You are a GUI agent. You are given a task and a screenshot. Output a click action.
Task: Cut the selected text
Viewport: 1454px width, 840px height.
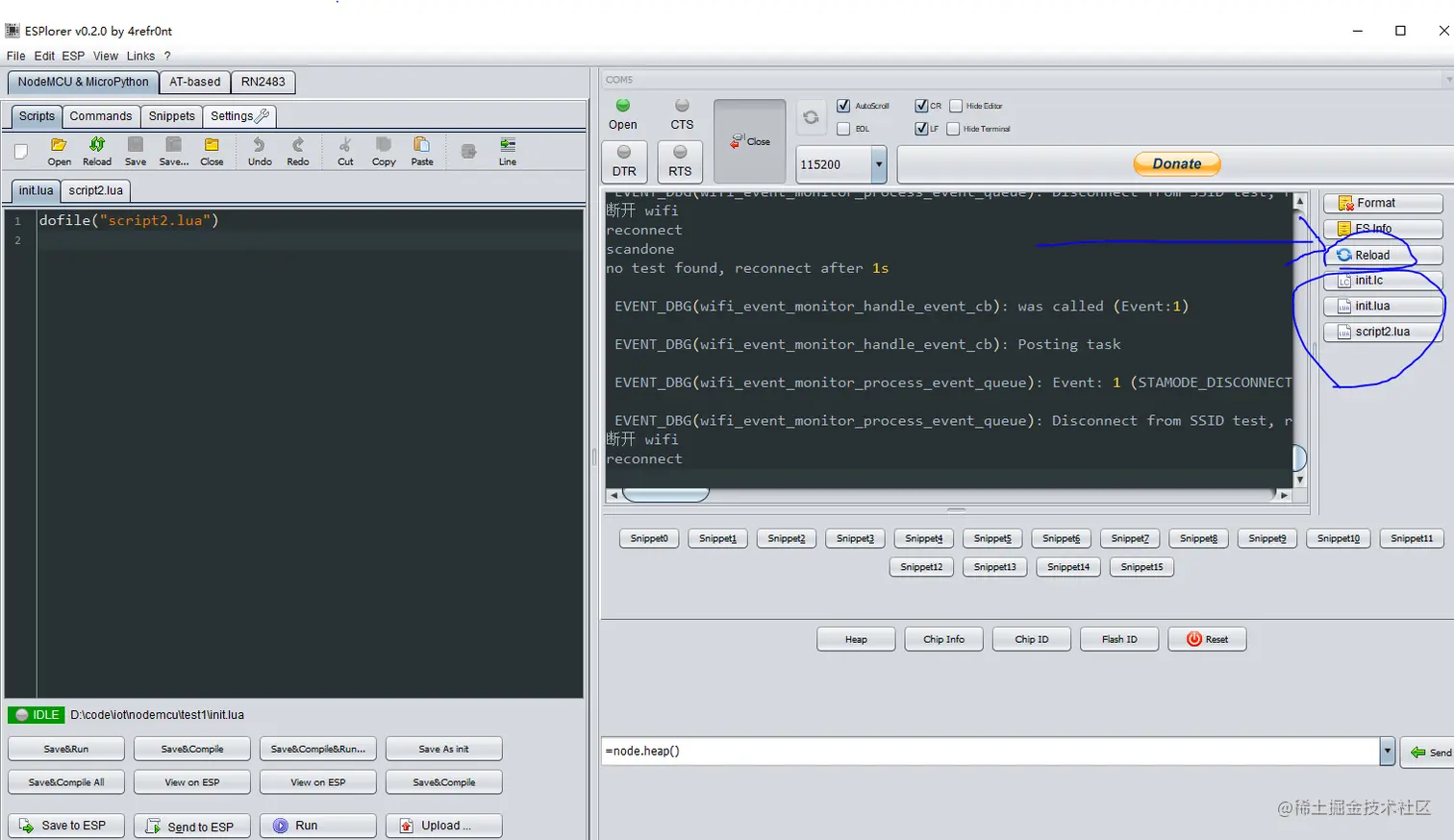point(345,151)
